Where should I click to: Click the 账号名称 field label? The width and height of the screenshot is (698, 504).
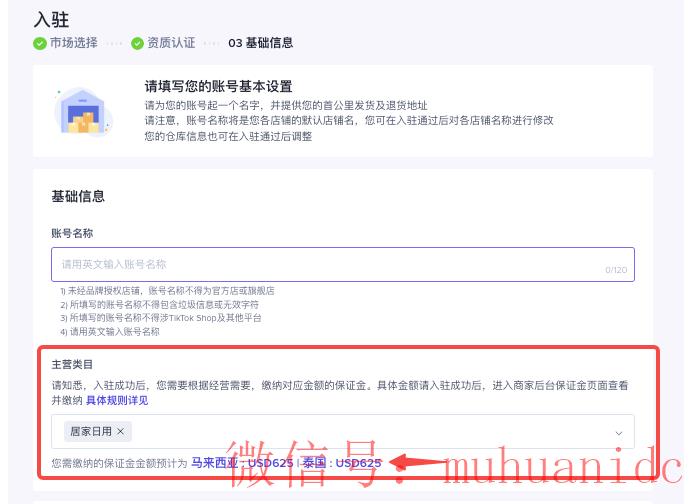coord(72,233)
